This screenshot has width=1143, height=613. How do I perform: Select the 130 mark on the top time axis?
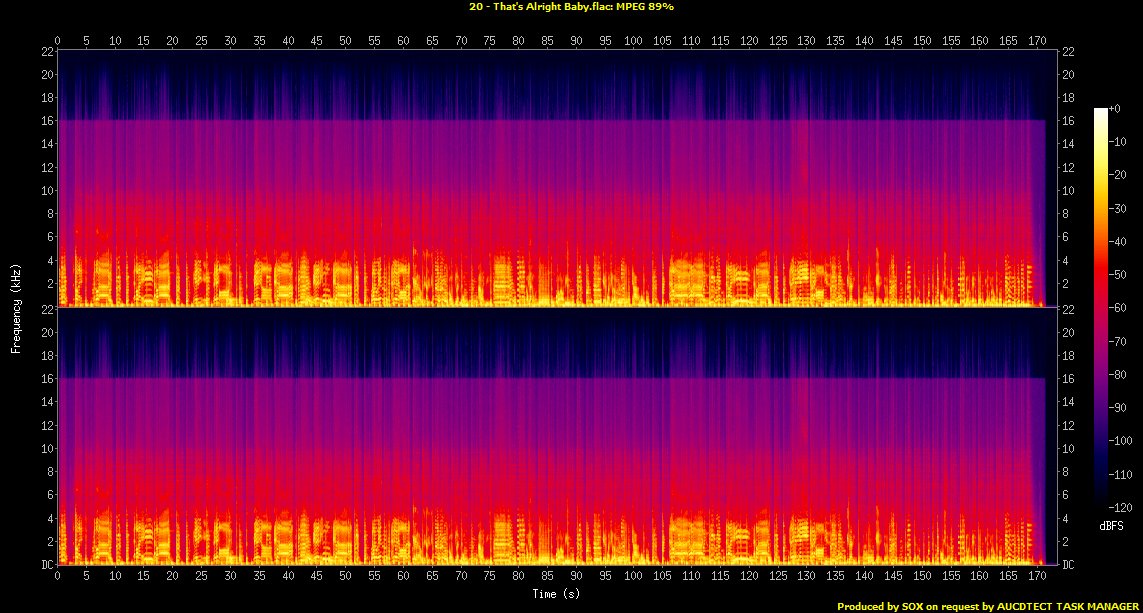coord(806,41)
